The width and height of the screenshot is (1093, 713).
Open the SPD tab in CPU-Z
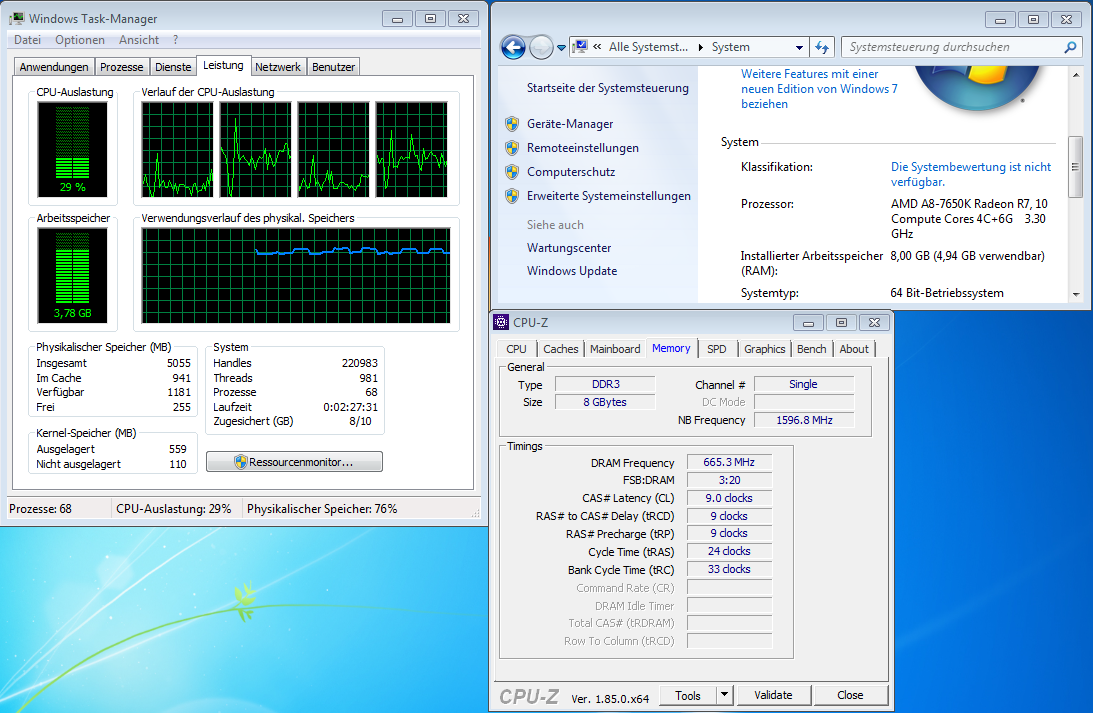pos(717,349)
